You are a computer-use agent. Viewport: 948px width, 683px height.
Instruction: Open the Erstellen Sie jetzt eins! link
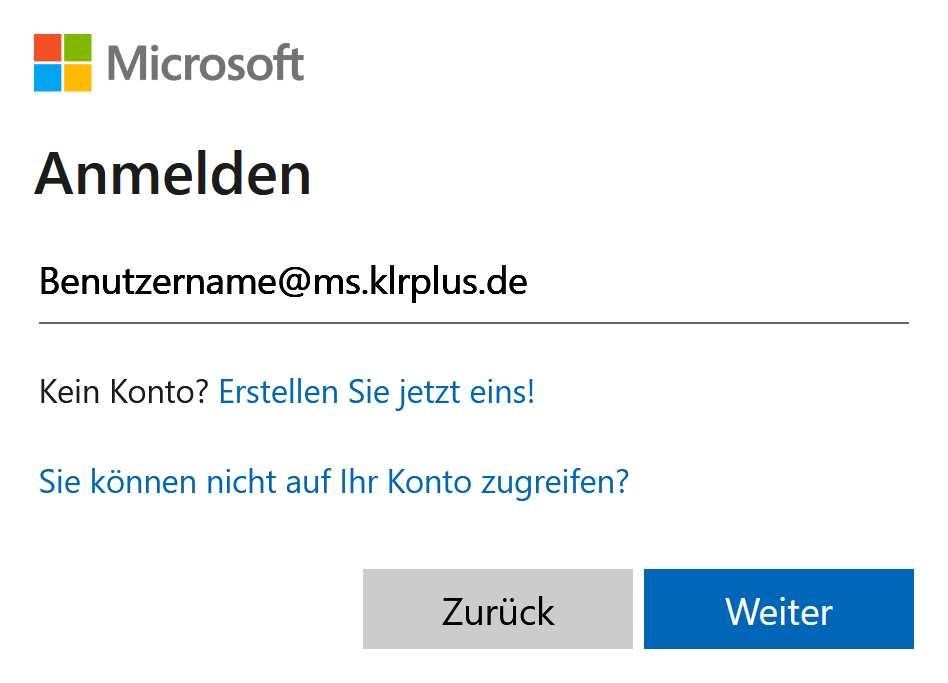(376, 392)
